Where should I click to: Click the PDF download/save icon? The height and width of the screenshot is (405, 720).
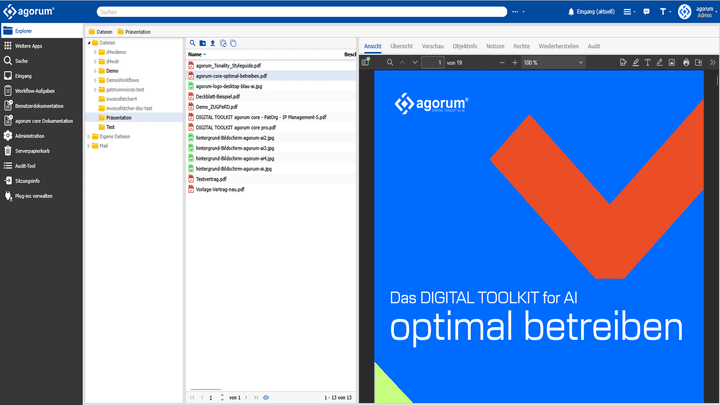point(698,62)
